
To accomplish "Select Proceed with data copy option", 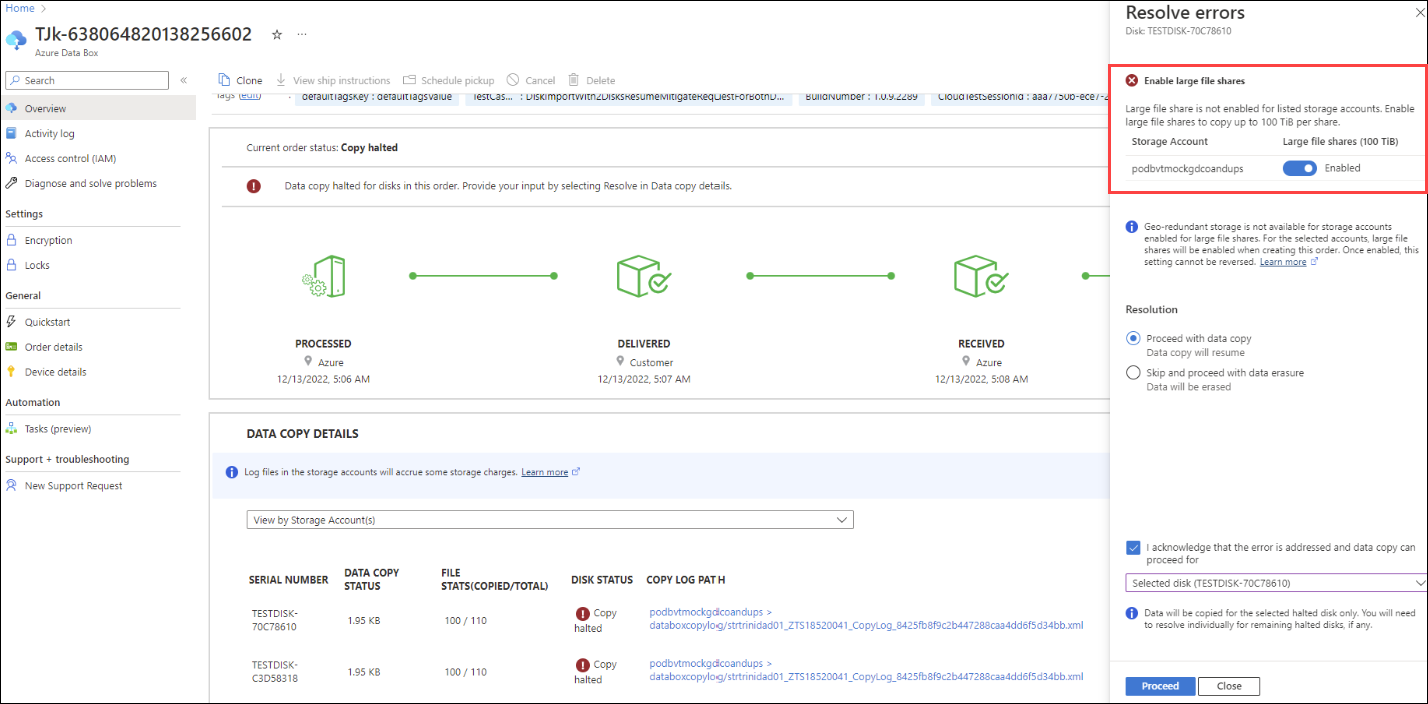I will tap(1133, 338).
